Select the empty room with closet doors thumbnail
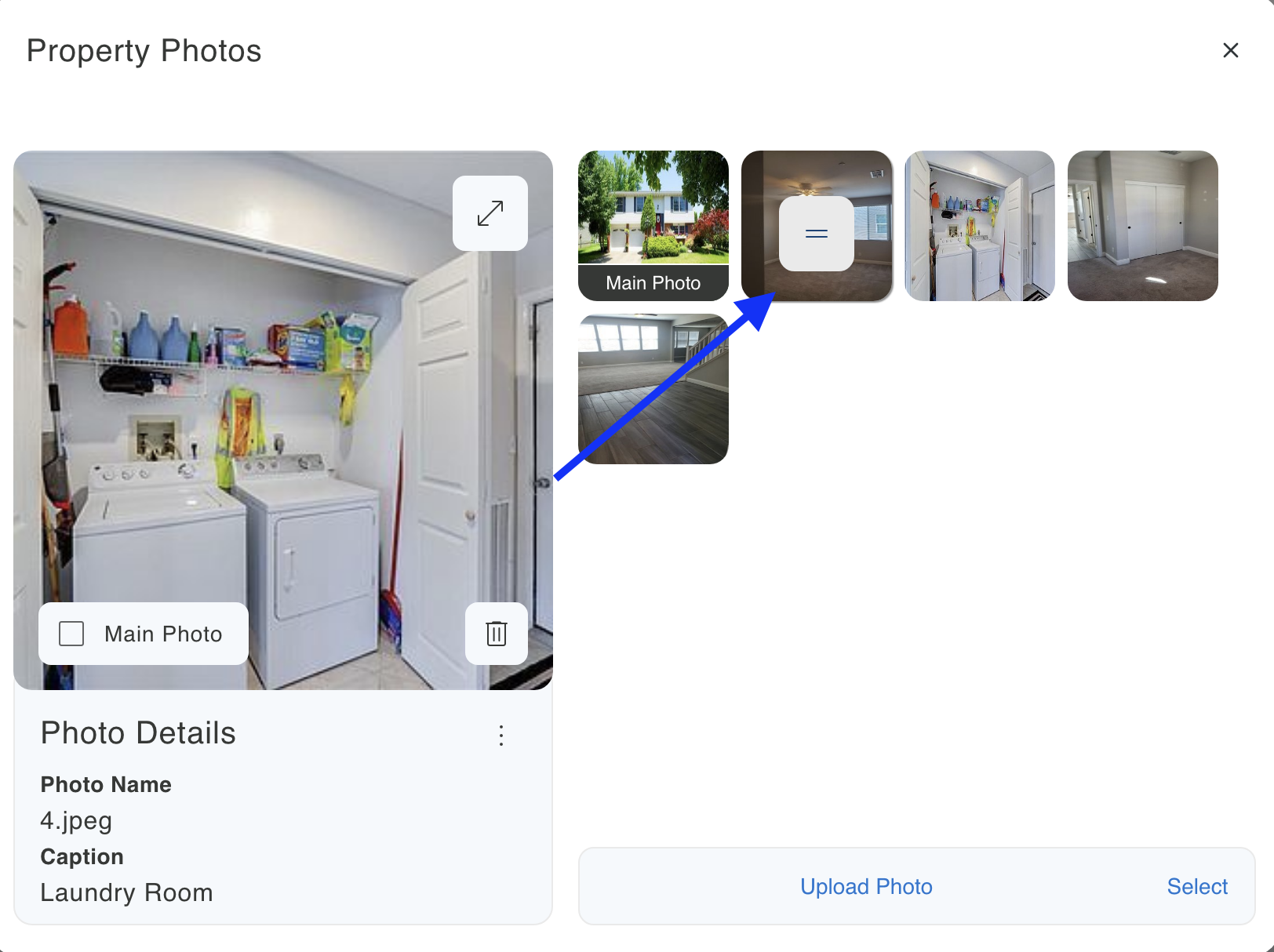The height and width of the screenshot is (952, 1274). (1143, 226)
